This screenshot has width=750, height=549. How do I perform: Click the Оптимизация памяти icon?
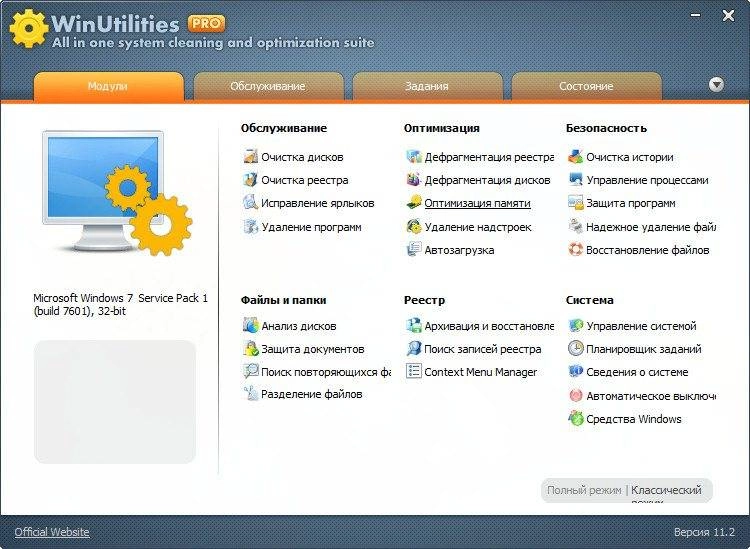(x=414, y=203)
